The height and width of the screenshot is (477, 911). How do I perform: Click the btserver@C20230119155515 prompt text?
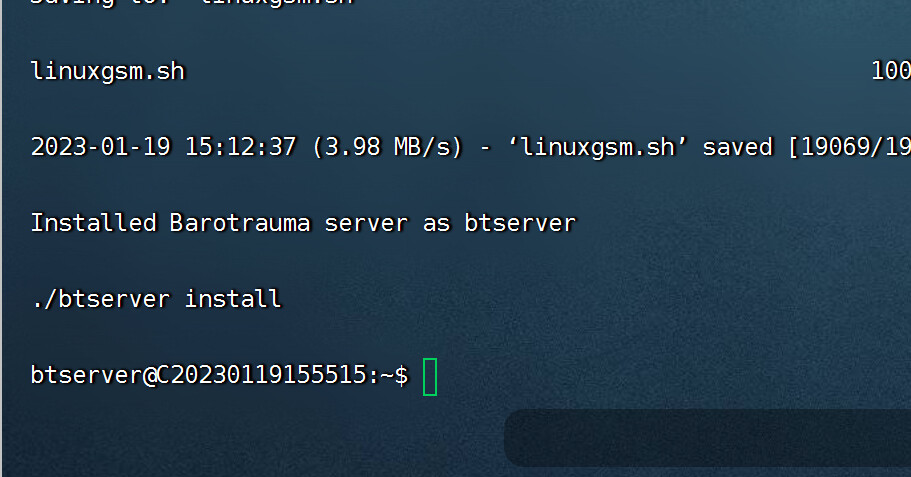click(x=200, y=375)
